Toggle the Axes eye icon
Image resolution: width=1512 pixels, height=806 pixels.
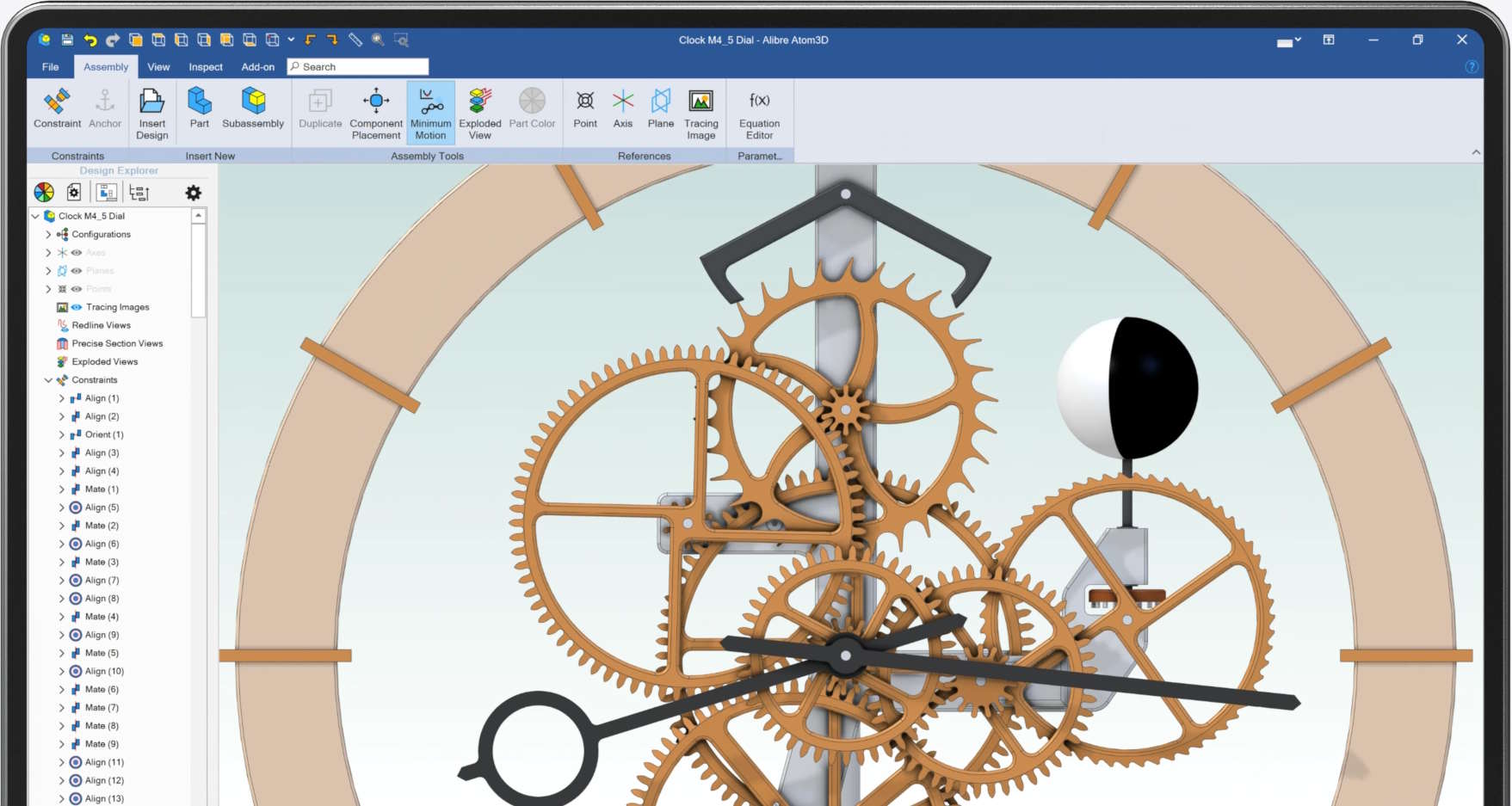(77, 253)
